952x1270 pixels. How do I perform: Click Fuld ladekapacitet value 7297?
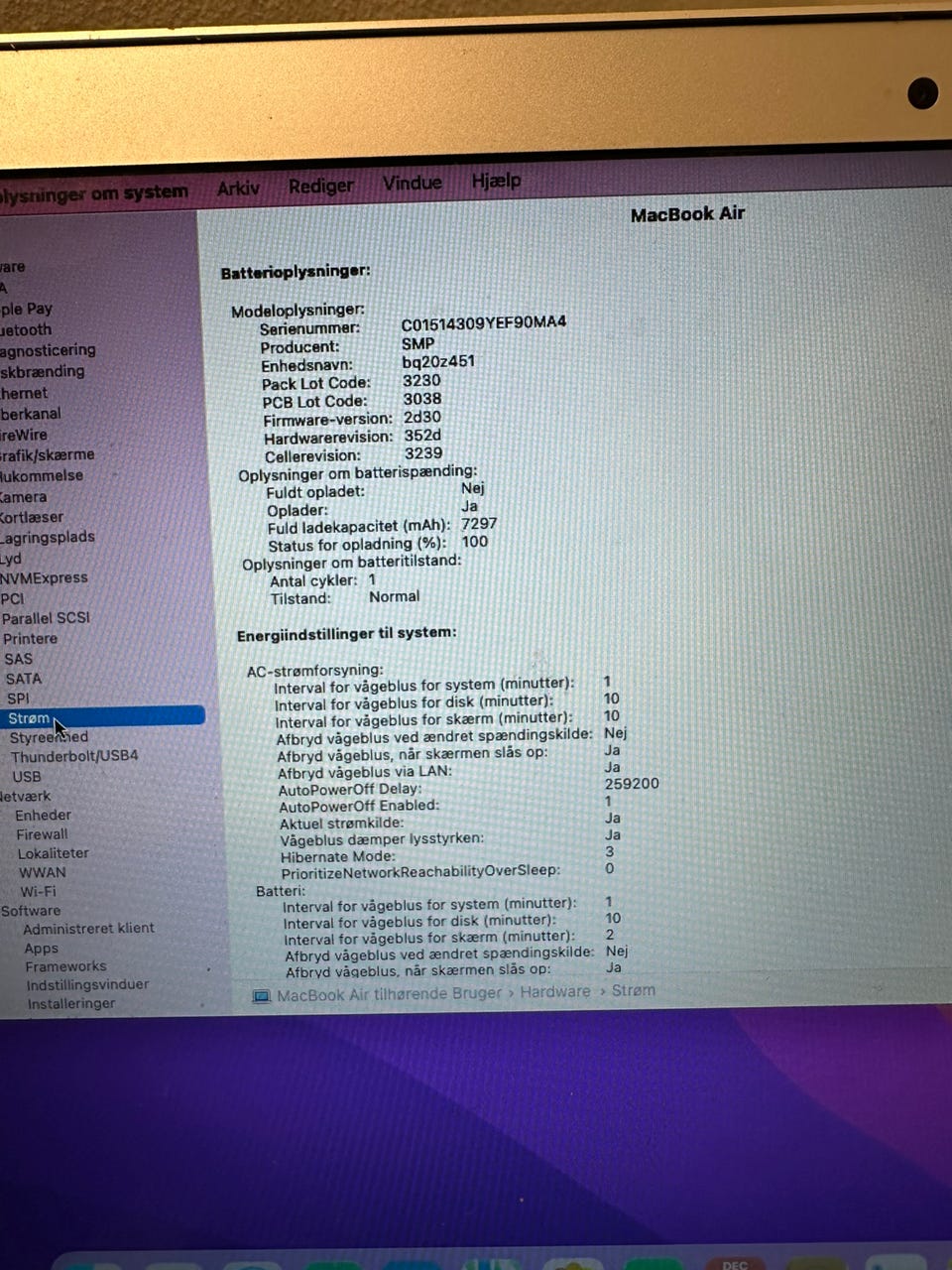coord(479,523)
